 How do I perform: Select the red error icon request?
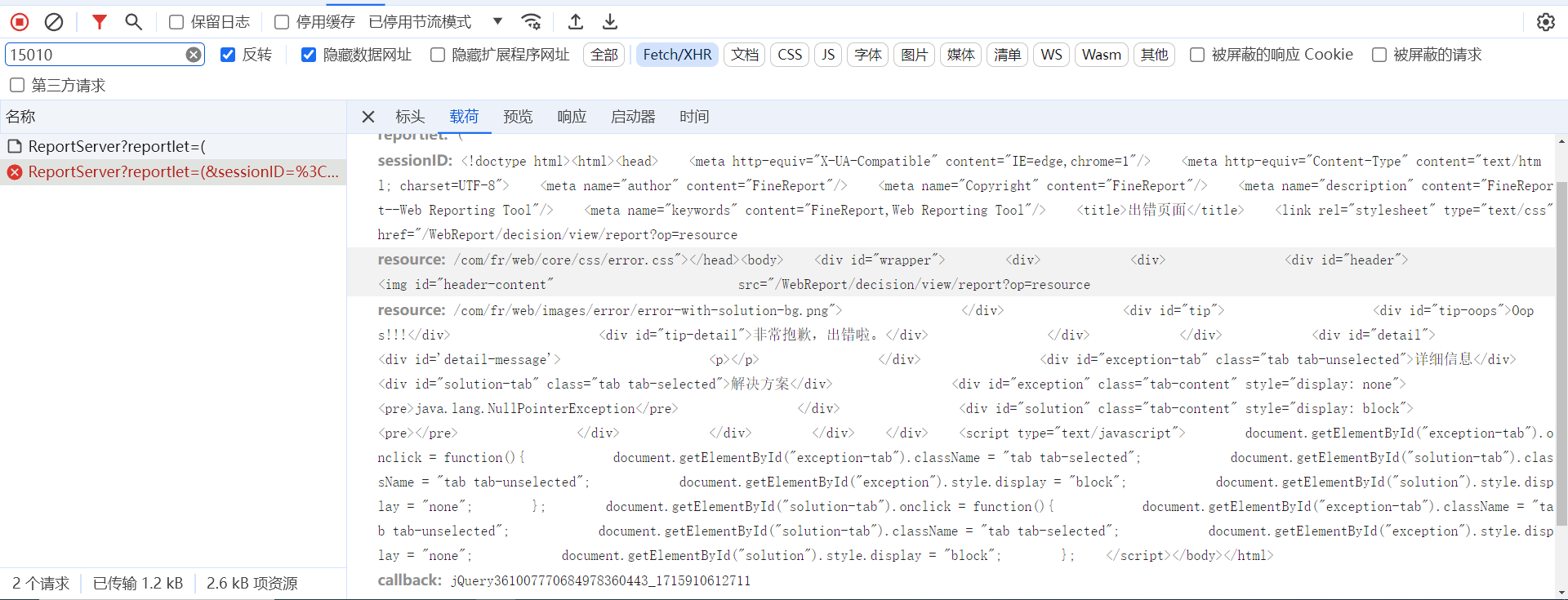pyautogui.click(x=15, y=172)
